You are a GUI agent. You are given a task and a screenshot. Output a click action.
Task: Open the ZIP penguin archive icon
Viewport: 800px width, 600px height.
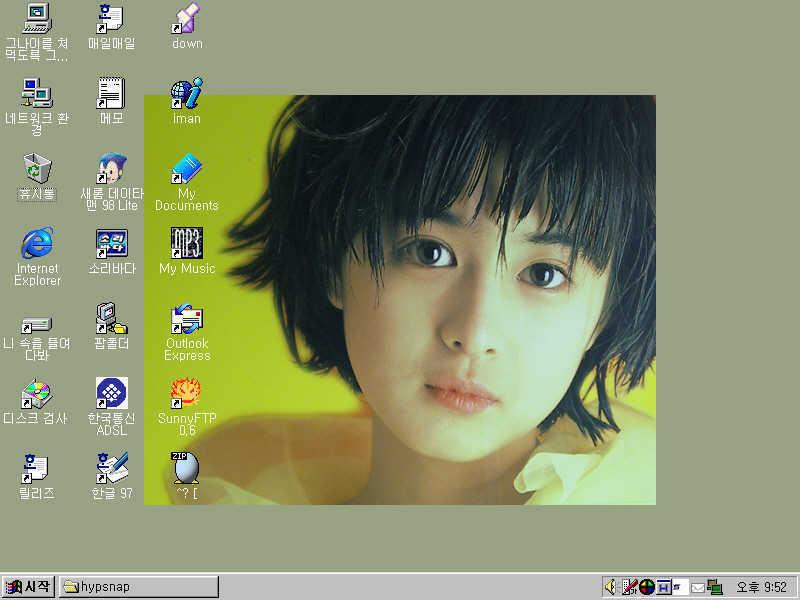(x=187, y=468)
